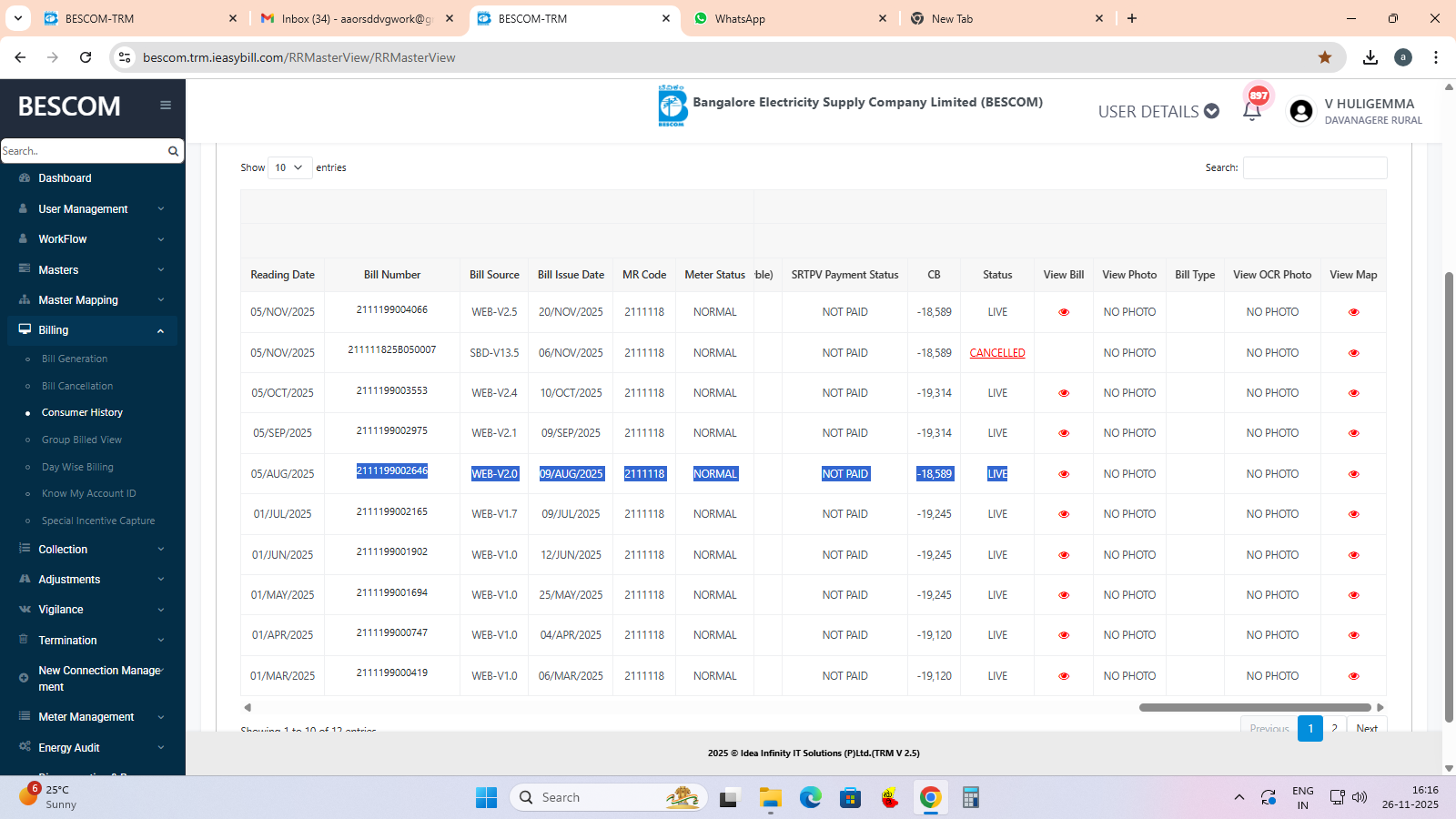Open Chrome downloads icon
The width and height of the screenshot is (1456, 819).
click(x=1370, y=57)
